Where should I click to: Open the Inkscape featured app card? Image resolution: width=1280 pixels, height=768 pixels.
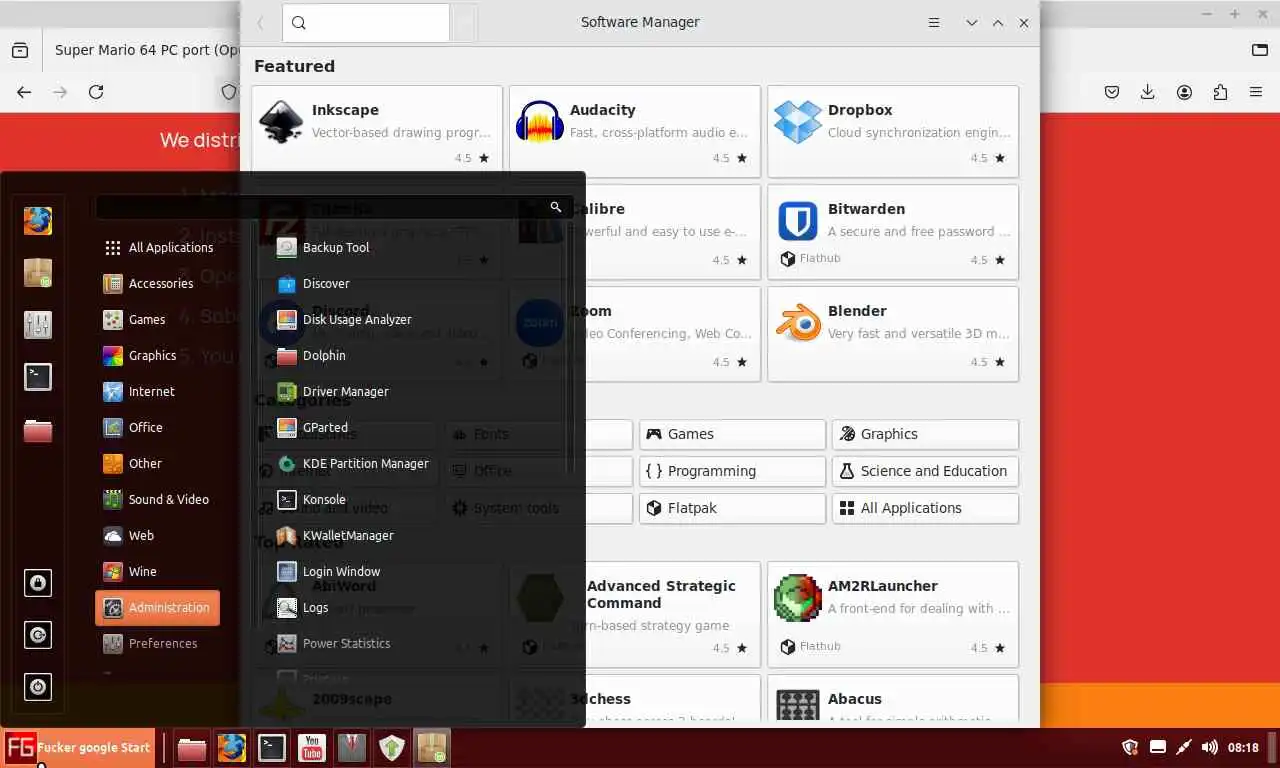click(x=377, y=130)
